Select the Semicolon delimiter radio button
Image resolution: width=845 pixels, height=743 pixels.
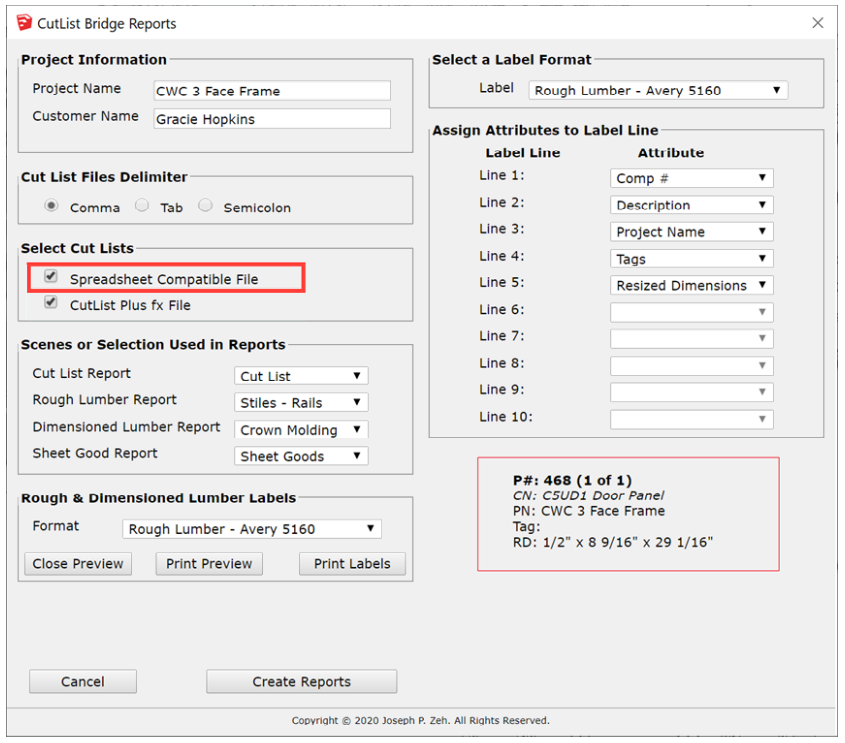point(205,205)
